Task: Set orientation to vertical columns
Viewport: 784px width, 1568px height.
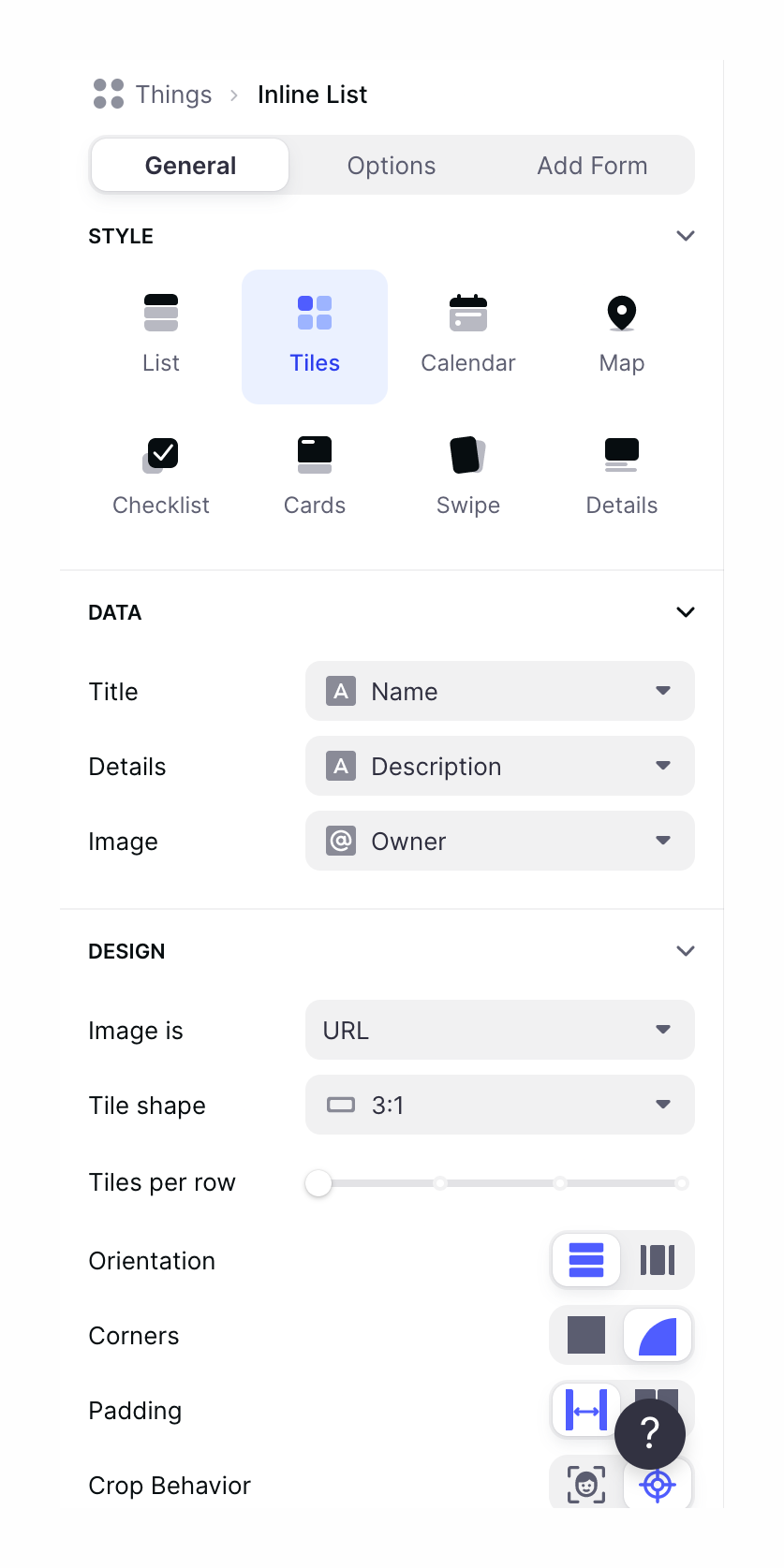Action: point(657,1260)
